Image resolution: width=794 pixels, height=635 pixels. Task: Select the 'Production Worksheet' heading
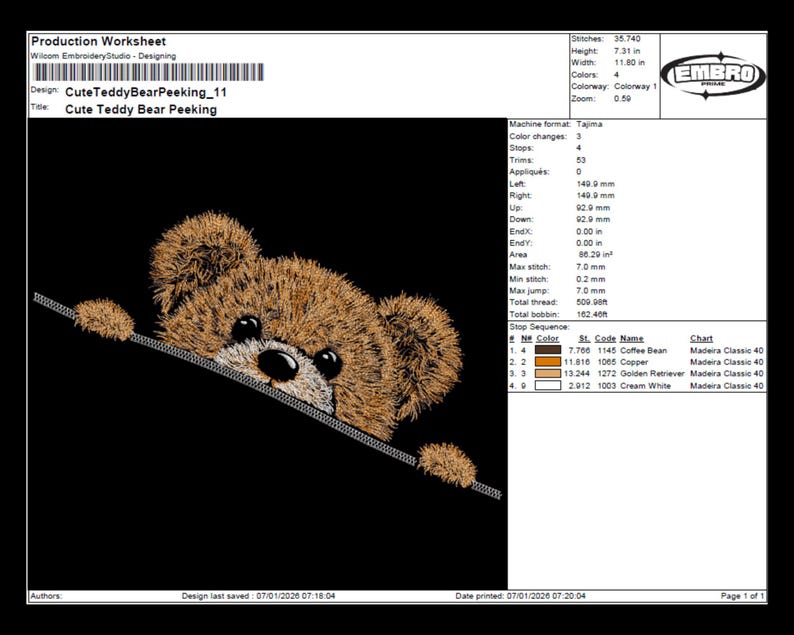click(99, 42)
